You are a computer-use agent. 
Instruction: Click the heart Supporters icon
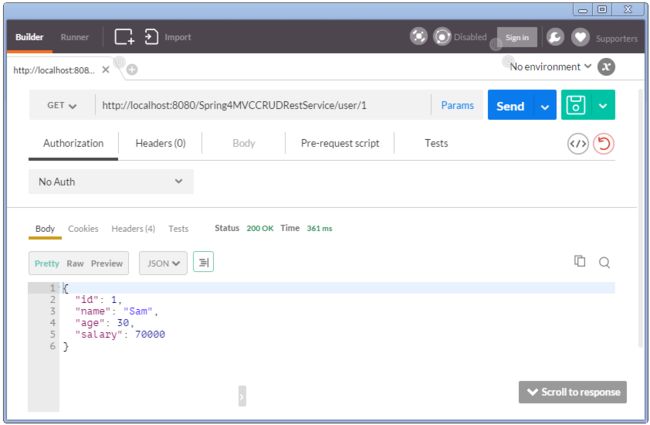tap(580, 37)
